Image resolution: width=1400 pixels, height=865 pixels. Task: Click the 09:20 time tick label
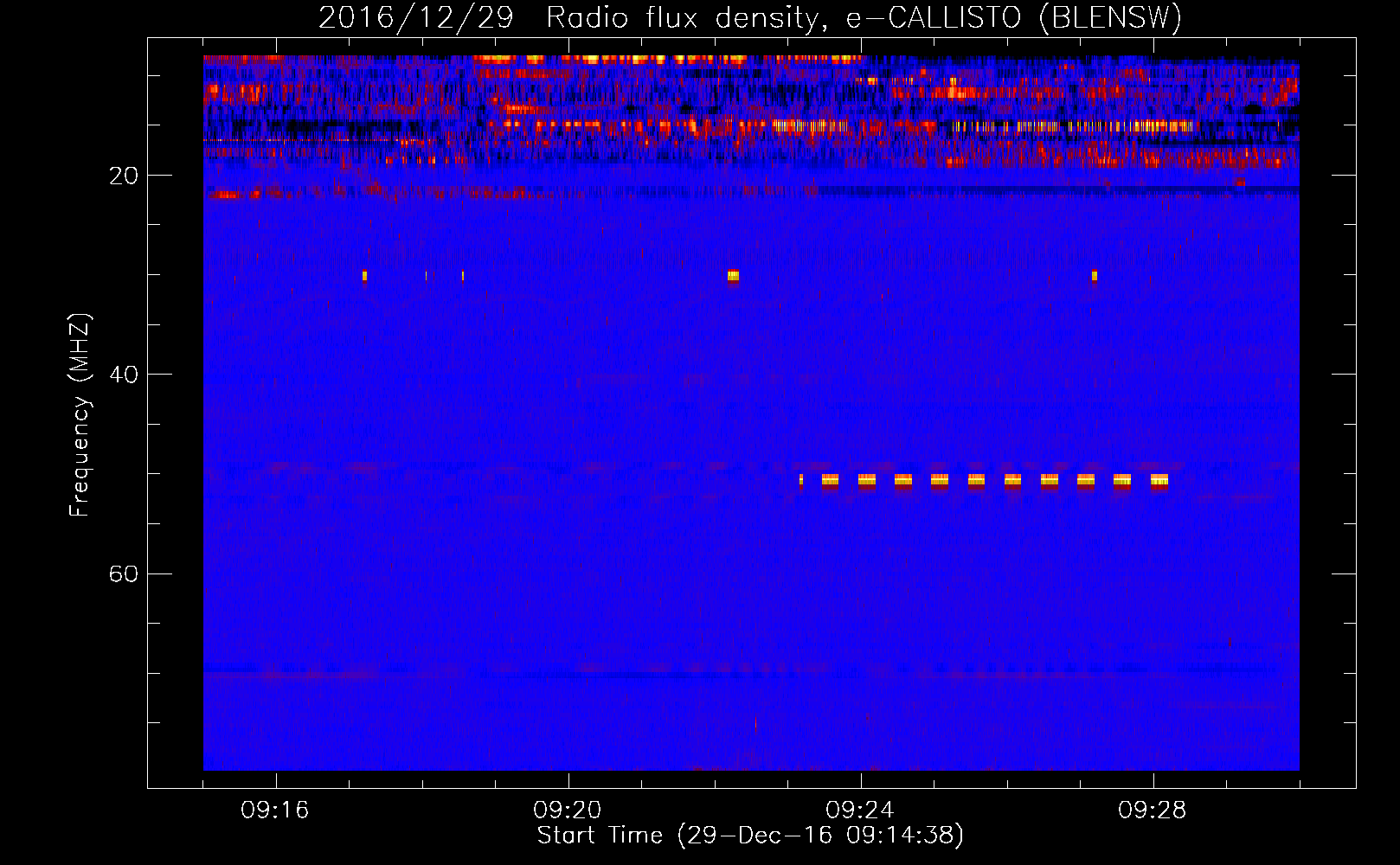568,811
